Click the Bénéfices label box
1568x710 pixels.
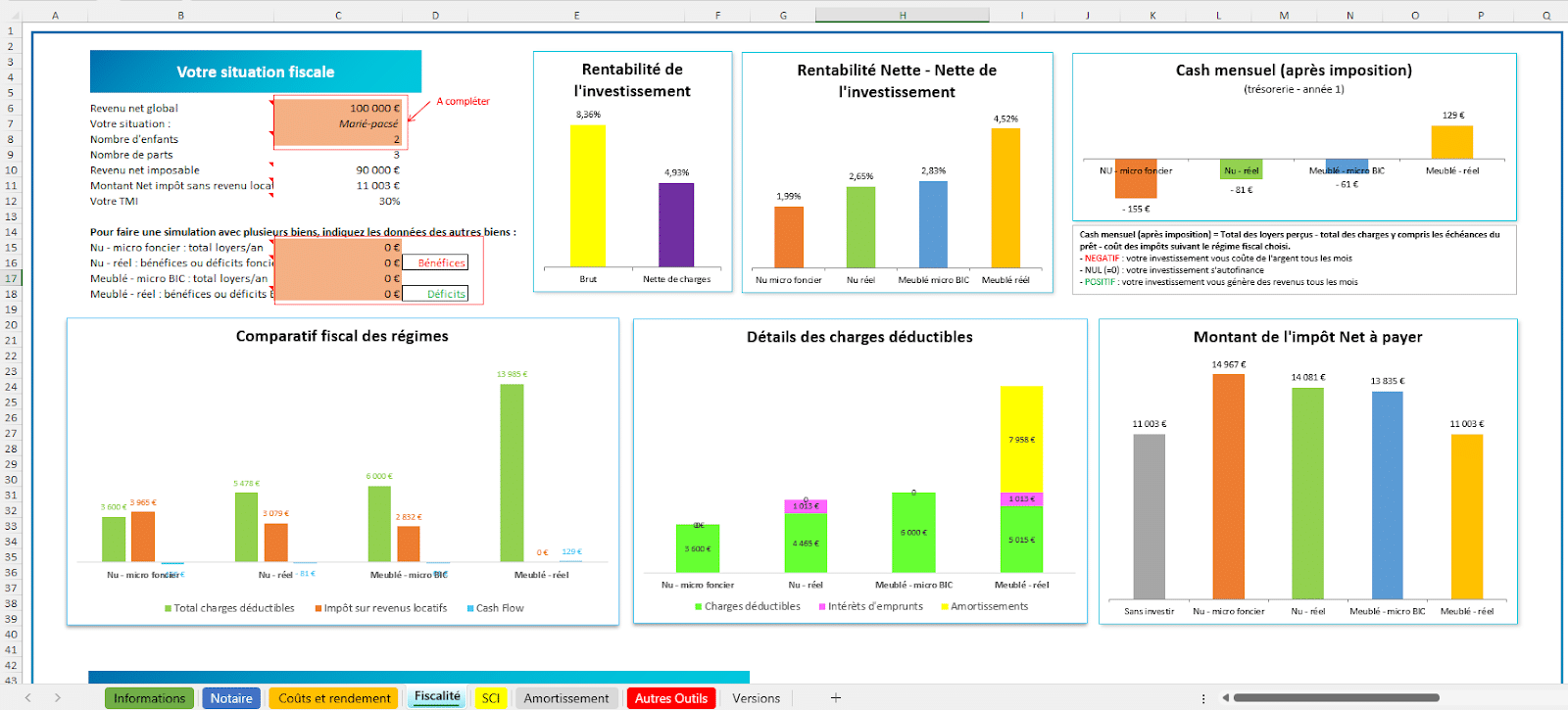[441, 262]
